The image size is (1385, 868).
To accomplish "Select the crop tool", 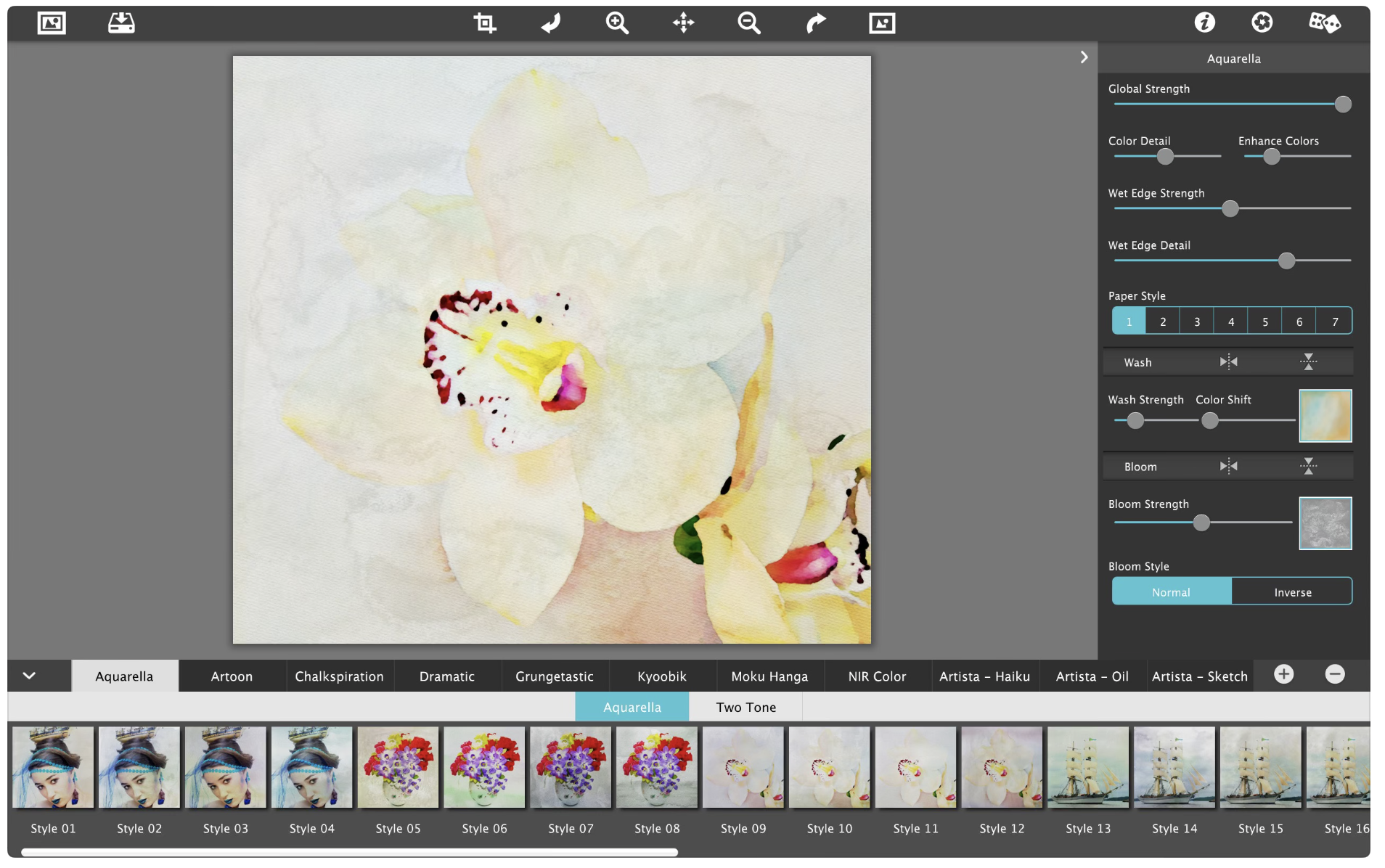I will coord(484,23).
